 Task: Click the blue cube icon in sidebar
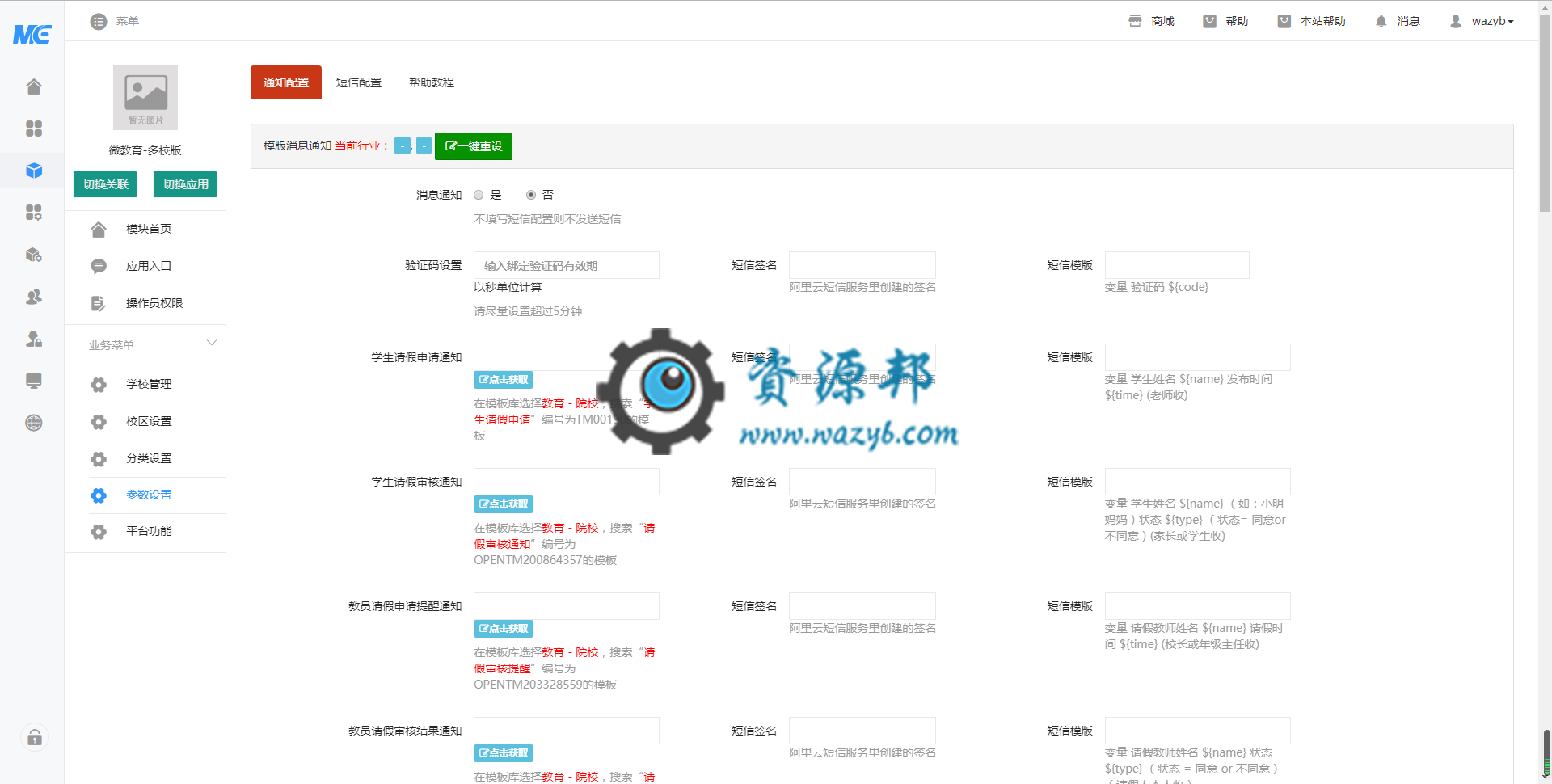click(33, 171)
